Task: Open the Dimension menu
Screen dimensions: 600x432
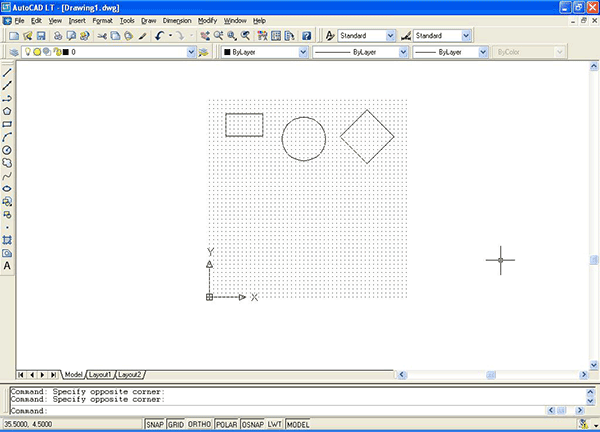Action: [177, 21]
